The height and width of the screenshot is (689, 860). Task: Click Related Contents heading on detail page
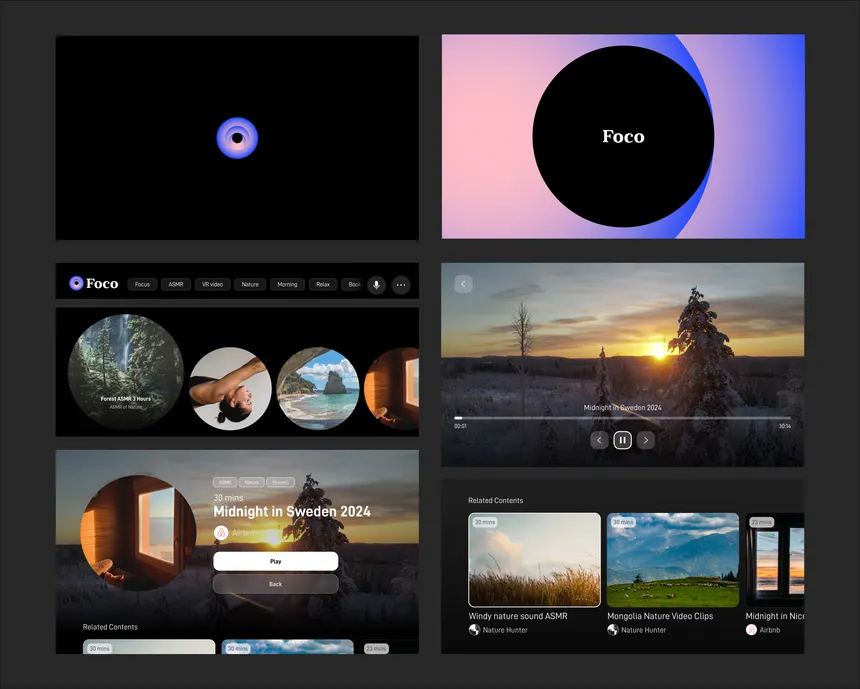click(110, 627)
